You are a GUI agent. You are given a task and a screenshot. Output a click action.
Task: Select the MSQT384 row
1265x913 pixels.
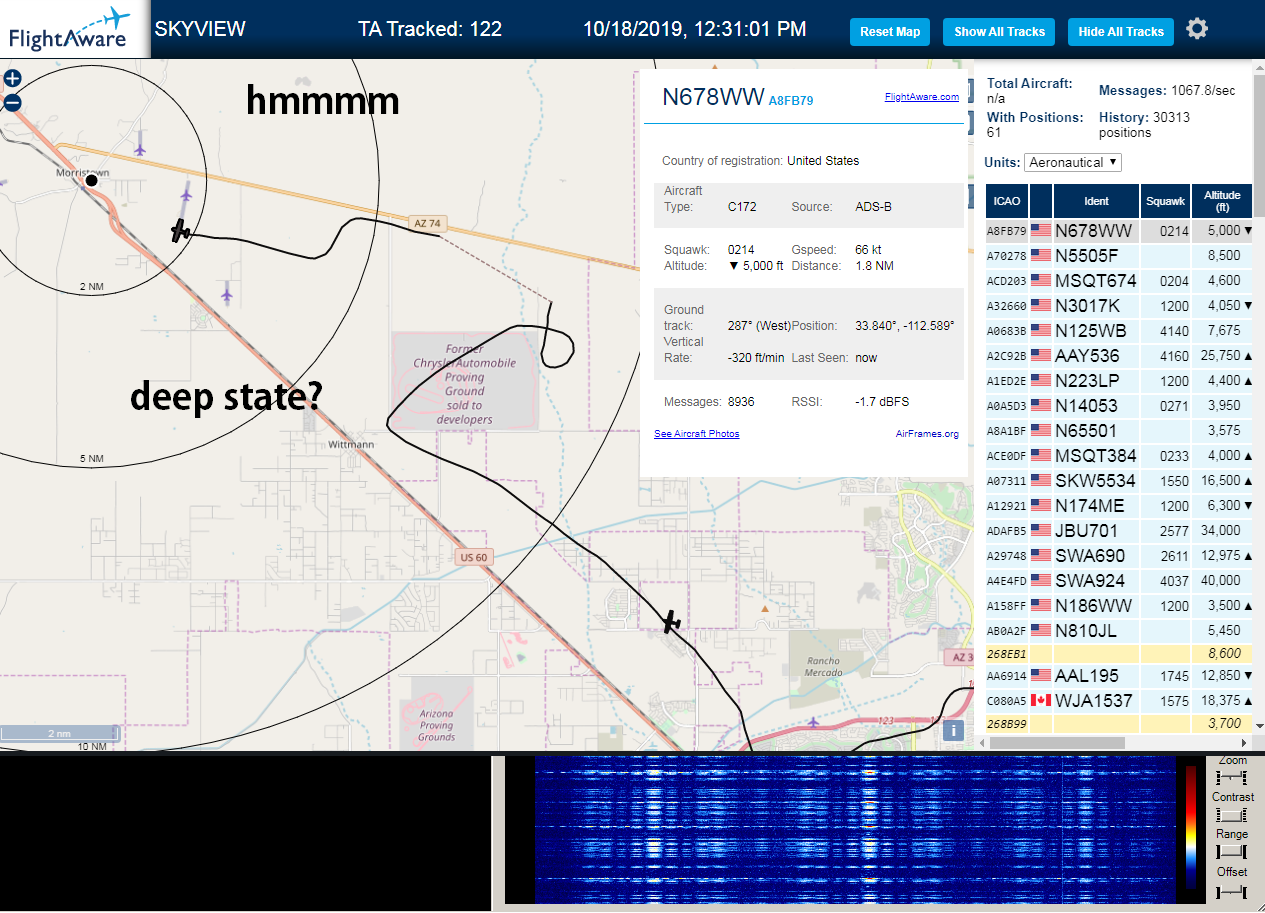[x=1119, y=455]
